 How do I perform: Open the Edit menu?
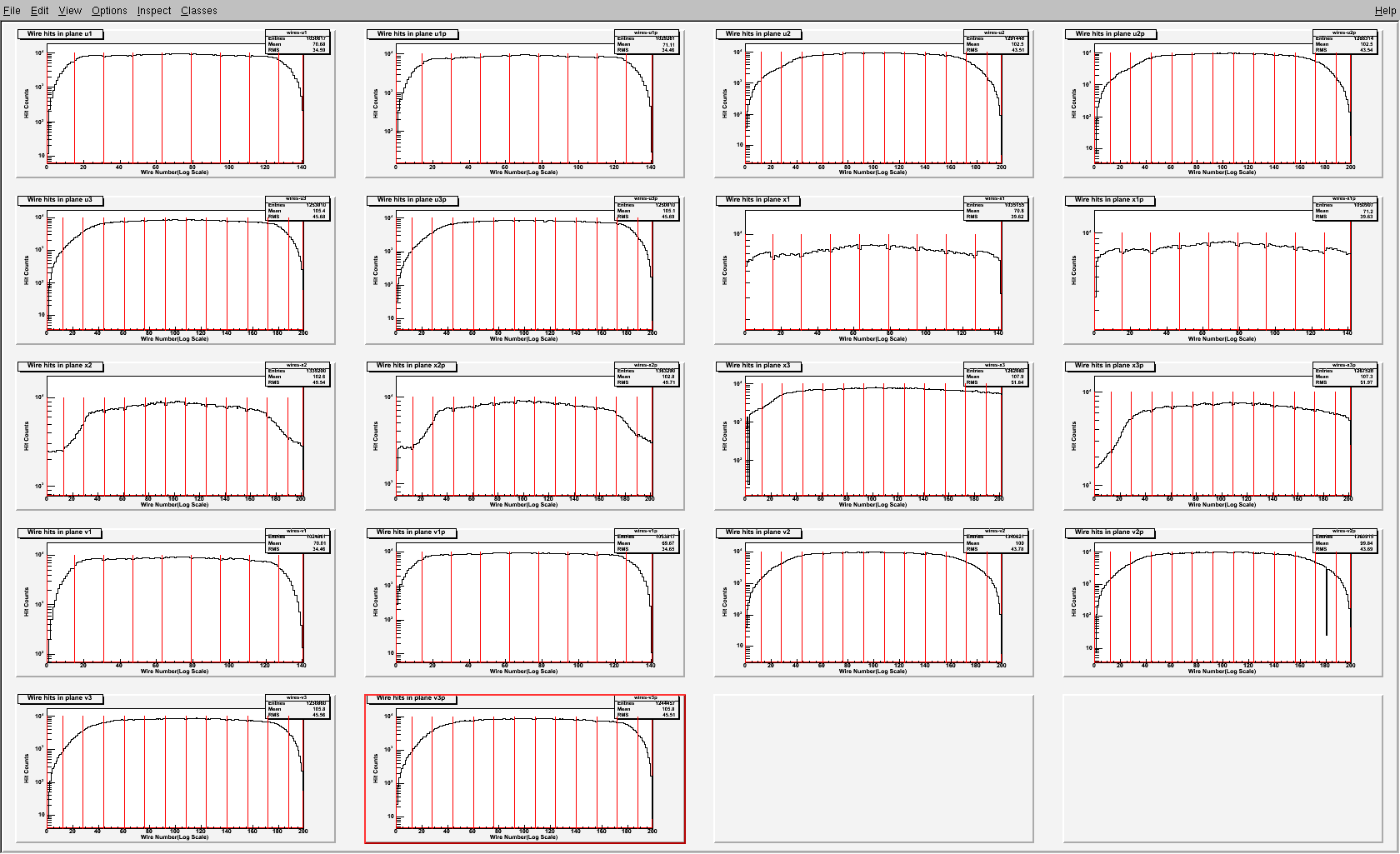point(39,10)
